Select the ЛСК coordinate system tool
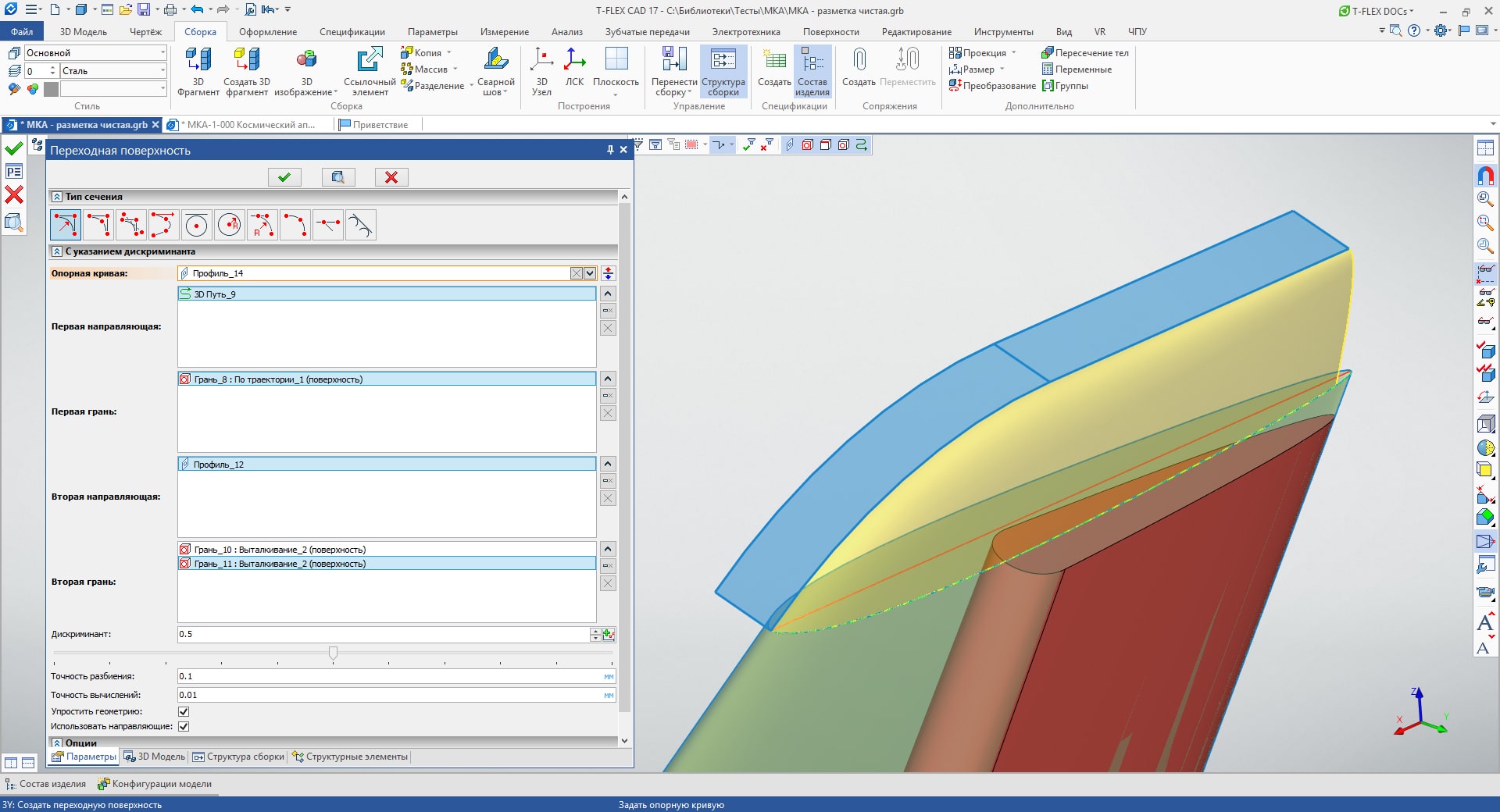This screenshot has width=1500, height=812. click(575, 59)
